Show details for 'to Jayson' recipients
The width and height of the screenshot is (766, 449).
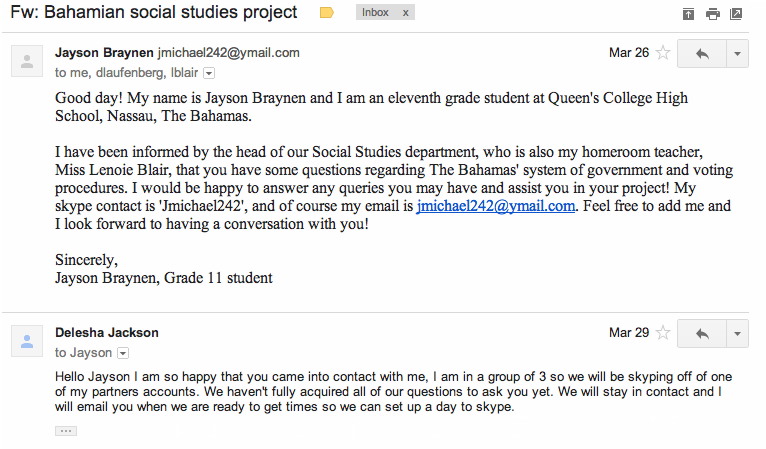coord(123,353)
